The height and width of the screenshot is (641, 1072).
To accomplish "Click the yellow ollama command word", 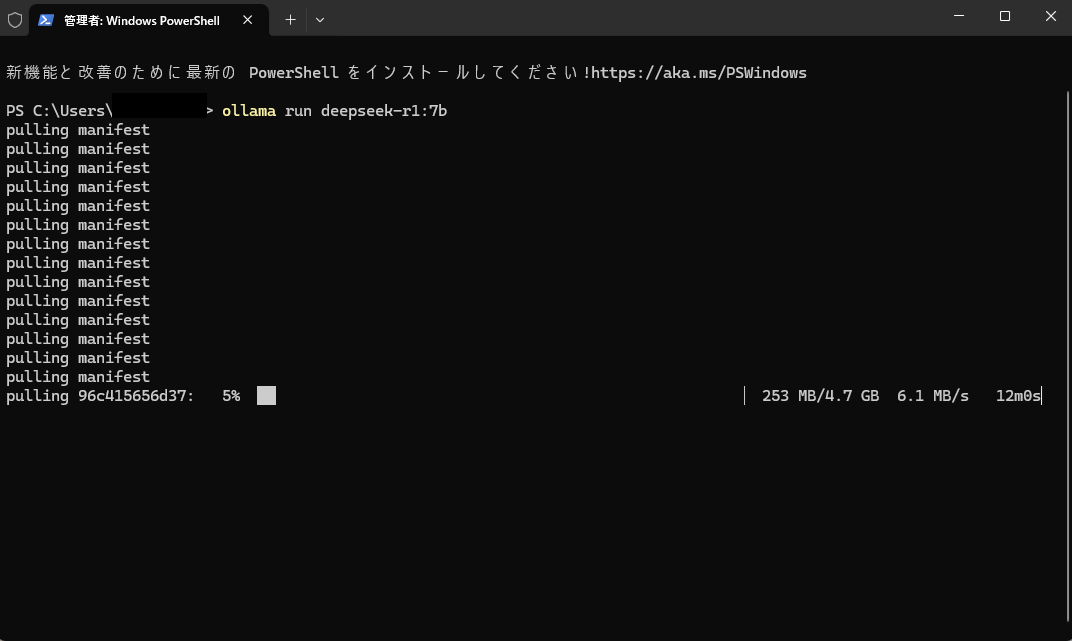I will click(x=248, y=111).
